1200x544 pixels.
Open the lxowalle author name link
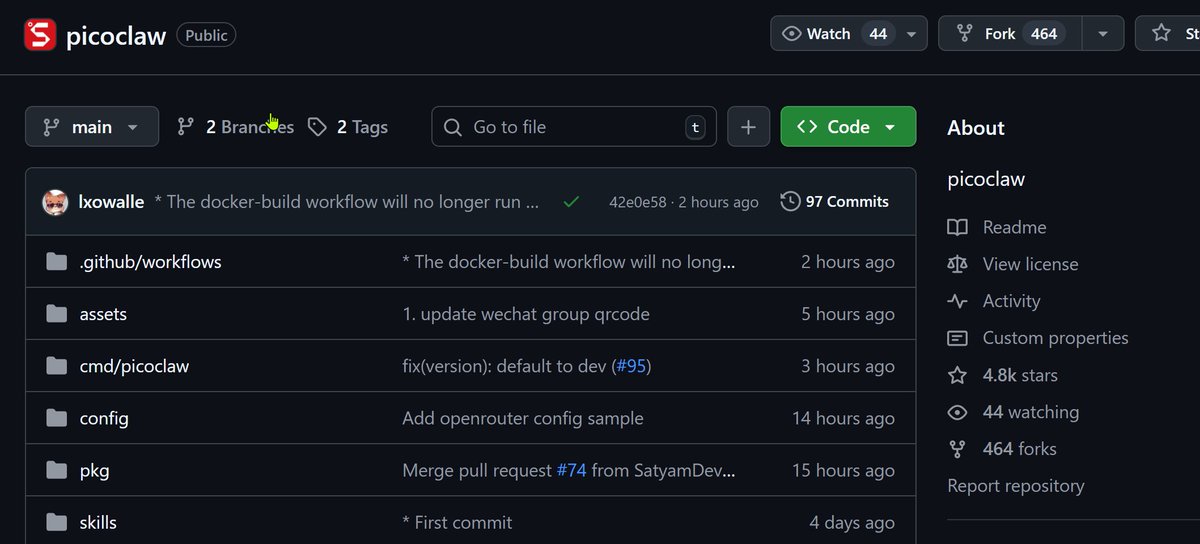[x=111, y=202]
